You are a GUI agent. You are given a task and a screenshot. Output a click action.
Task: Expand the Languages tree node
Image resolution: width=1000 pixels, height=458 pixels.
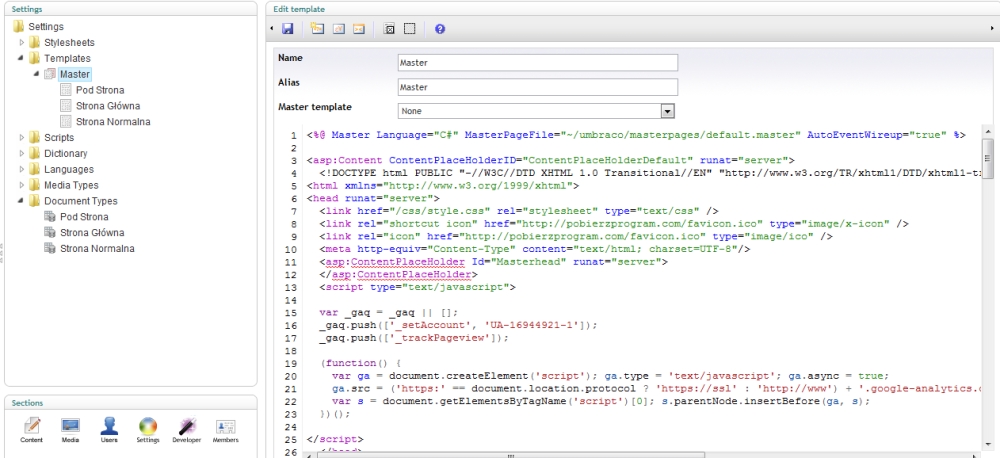[21, 169]
